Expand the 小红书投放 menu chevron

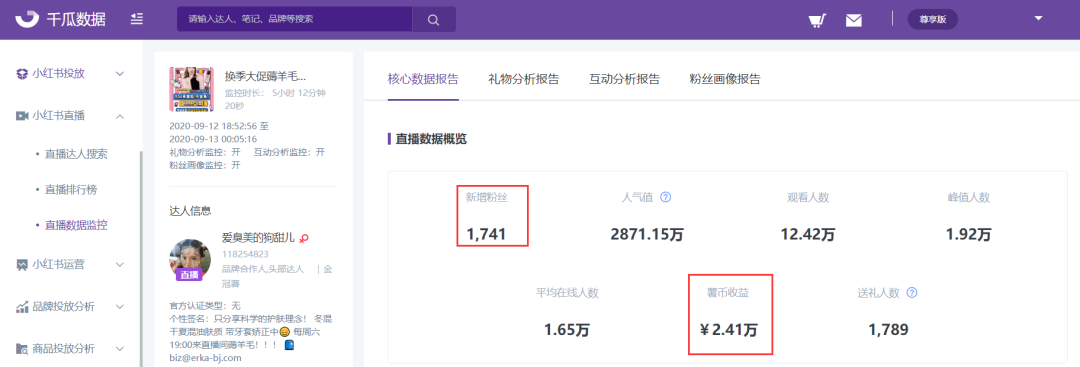[120, 74]
